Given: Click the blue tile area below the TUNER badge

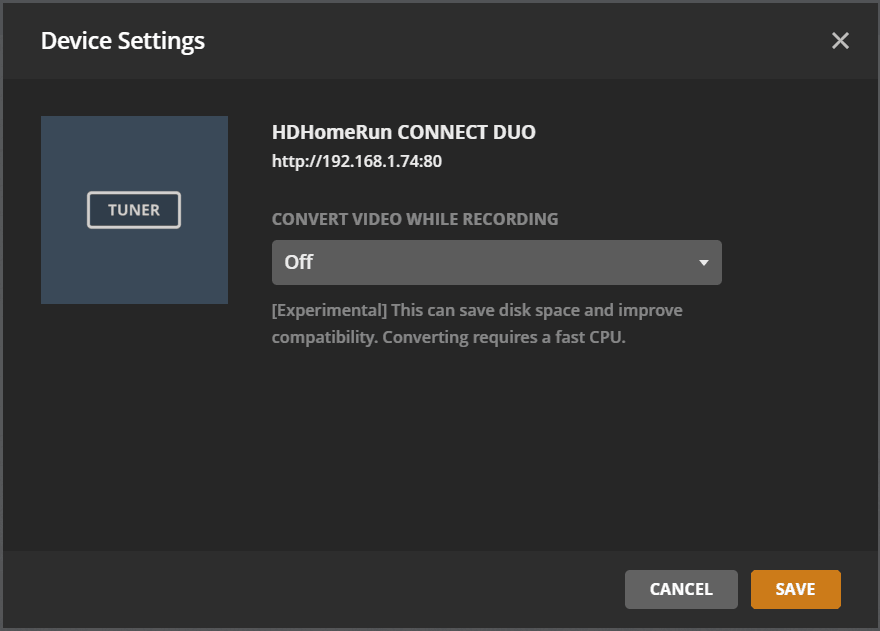Looking at the screenshot, I should 134,268.
